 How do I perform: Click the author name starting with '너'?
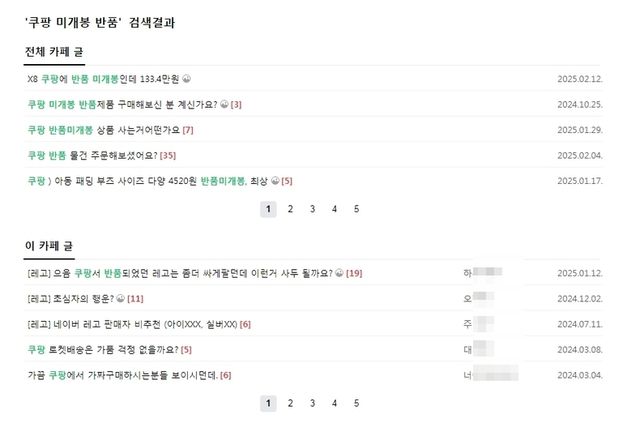tap(468, 375)
